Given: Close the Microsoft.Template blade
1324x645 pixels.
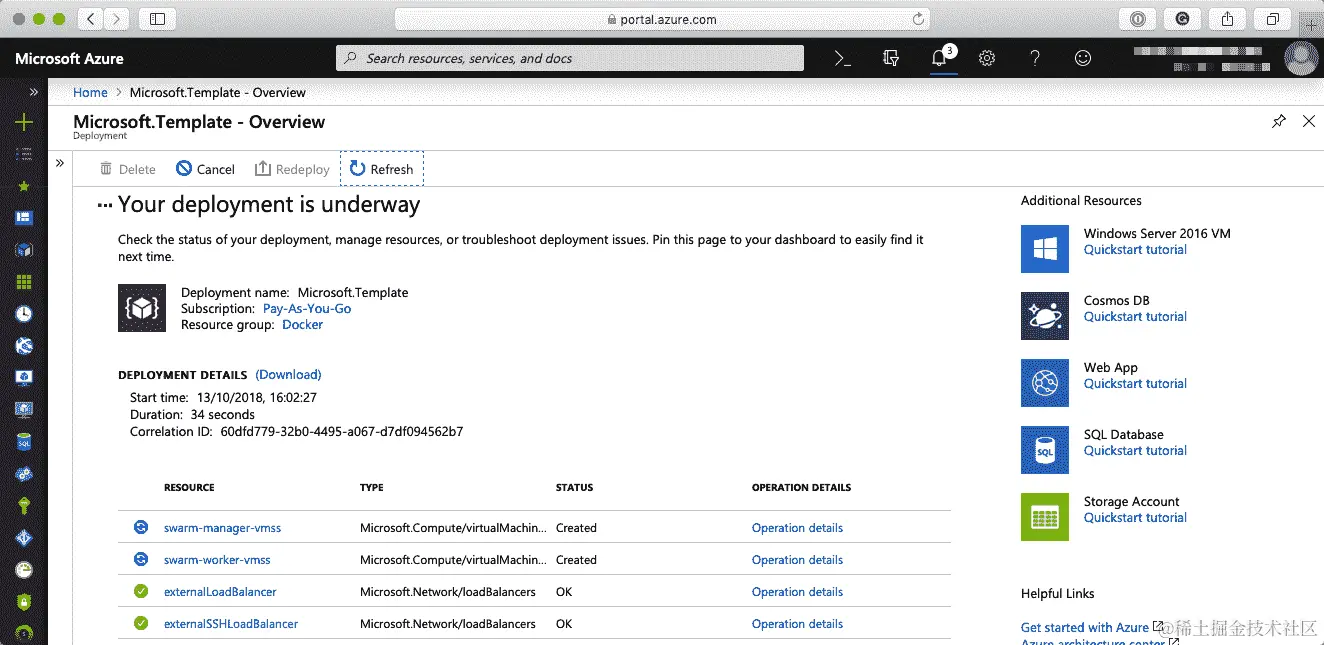Looking at the screenshot, I should pos(1309,121).
